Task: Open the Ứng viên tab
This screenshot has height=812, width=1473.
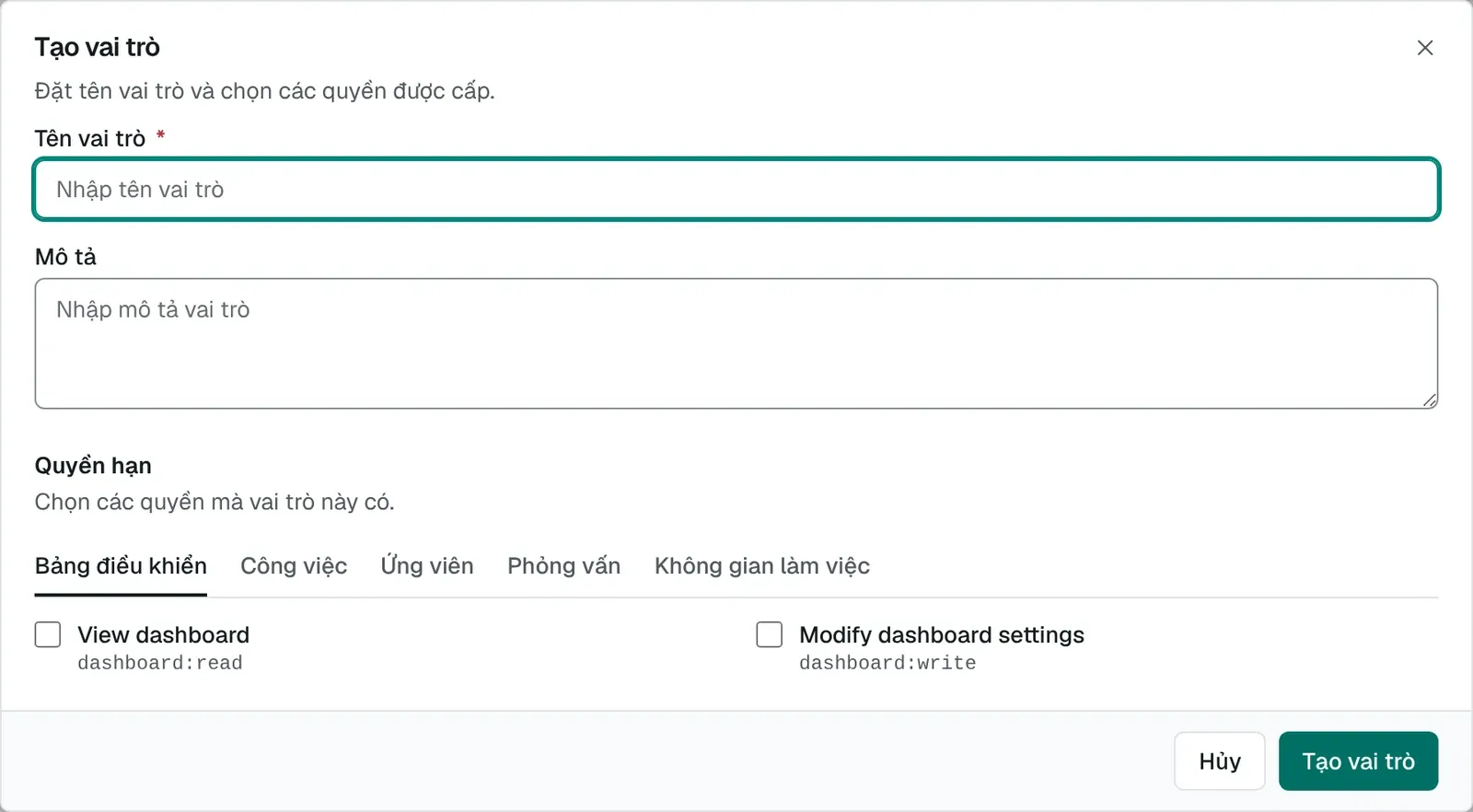Action: pyautogui.click(x=427, y=566)
